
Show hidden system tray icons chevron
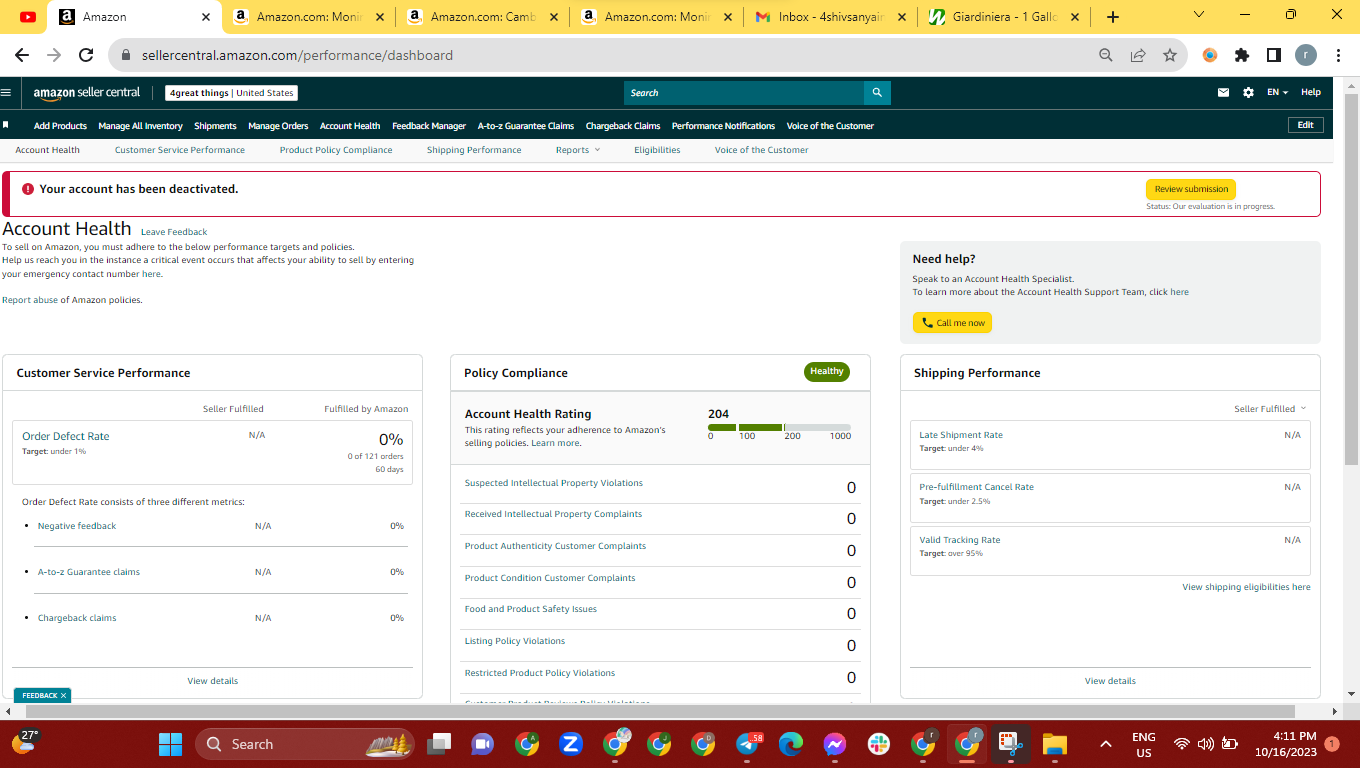click(1105, 744)
